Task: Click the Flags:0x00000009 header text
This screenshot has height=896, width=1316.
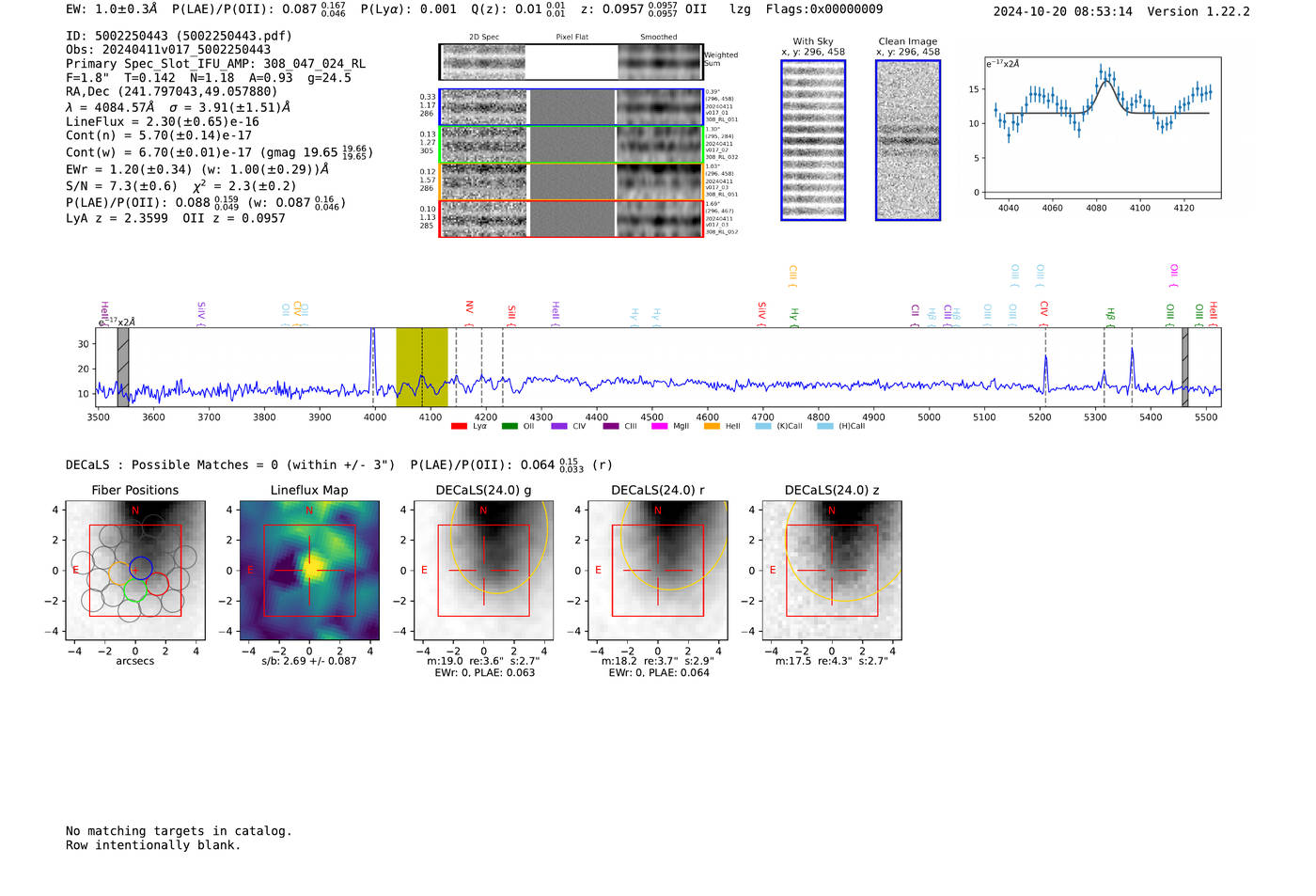Action: (824, 9)
